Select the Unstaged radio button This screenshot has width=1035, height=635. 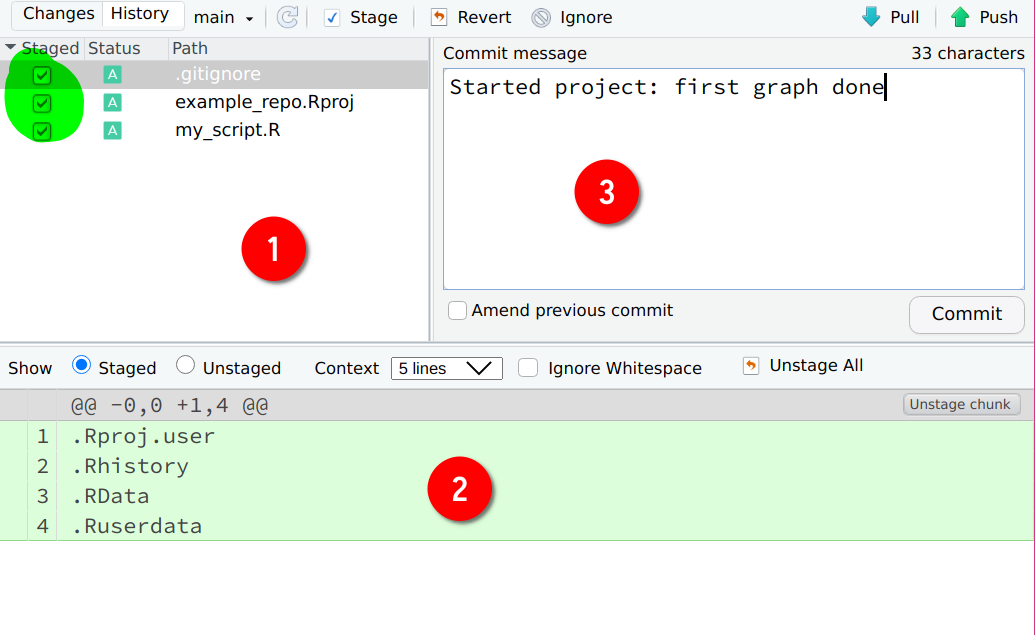[185, 365]
